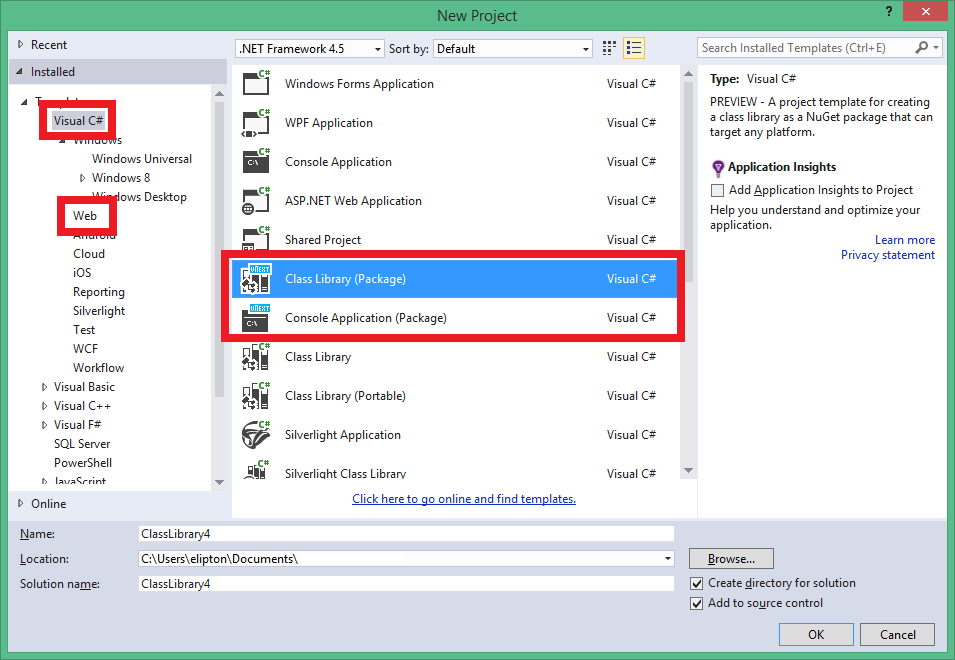Click the Shared Project template icon
Screen dimensions: 955x660
click(256, 239)
